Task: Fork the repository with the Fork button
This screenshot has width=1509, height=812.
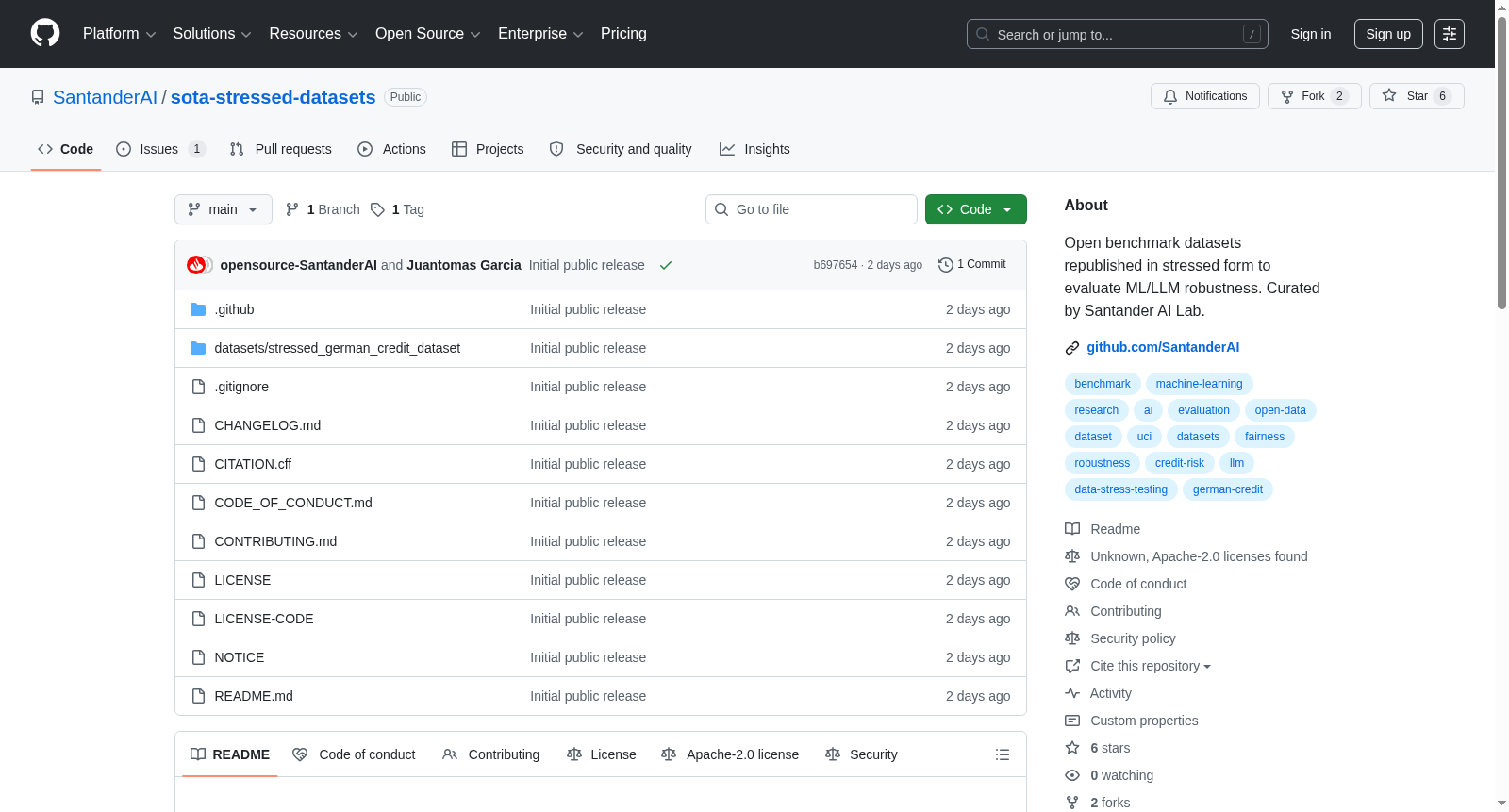Action: [x=1315, y=96]
